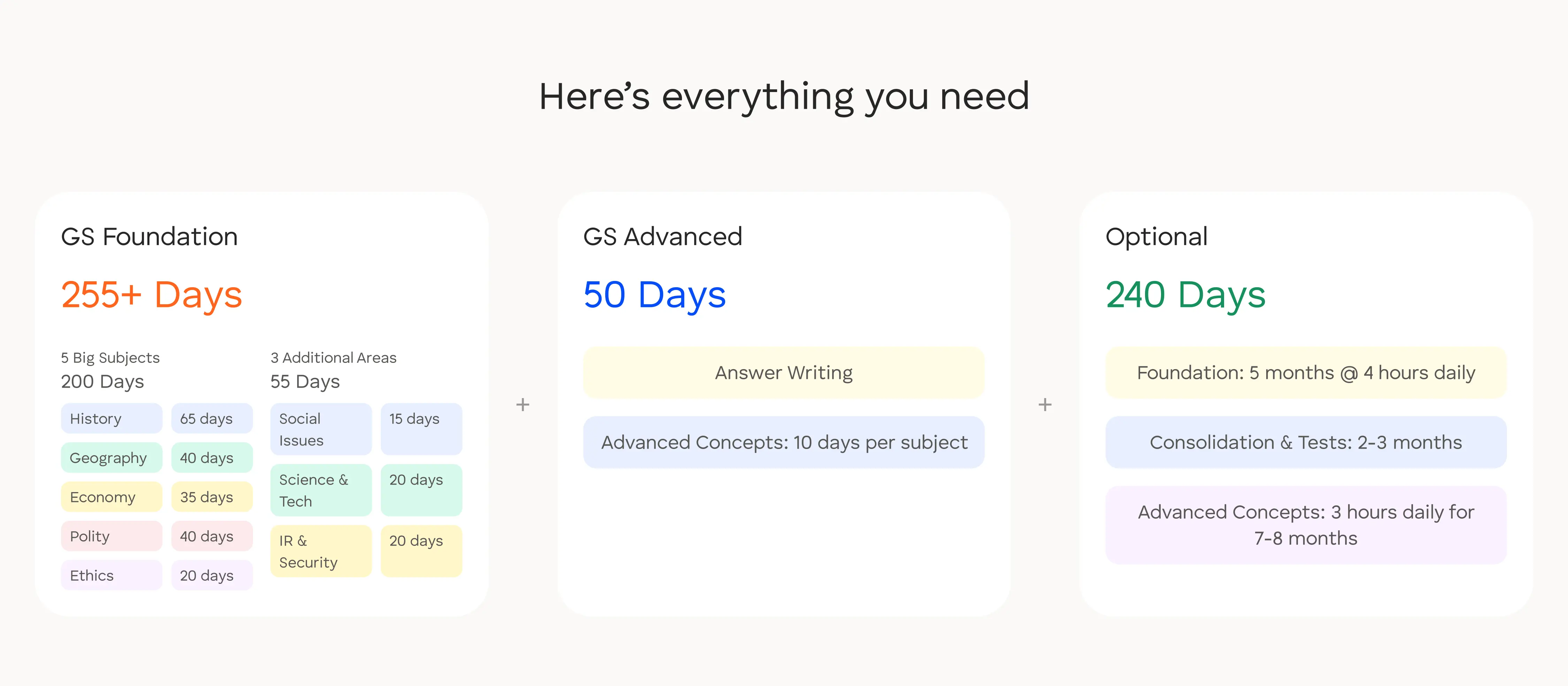This screenshot has height=686, width=1568.
Task: Click the Here's everything you need heading
Action: (784, 96)
